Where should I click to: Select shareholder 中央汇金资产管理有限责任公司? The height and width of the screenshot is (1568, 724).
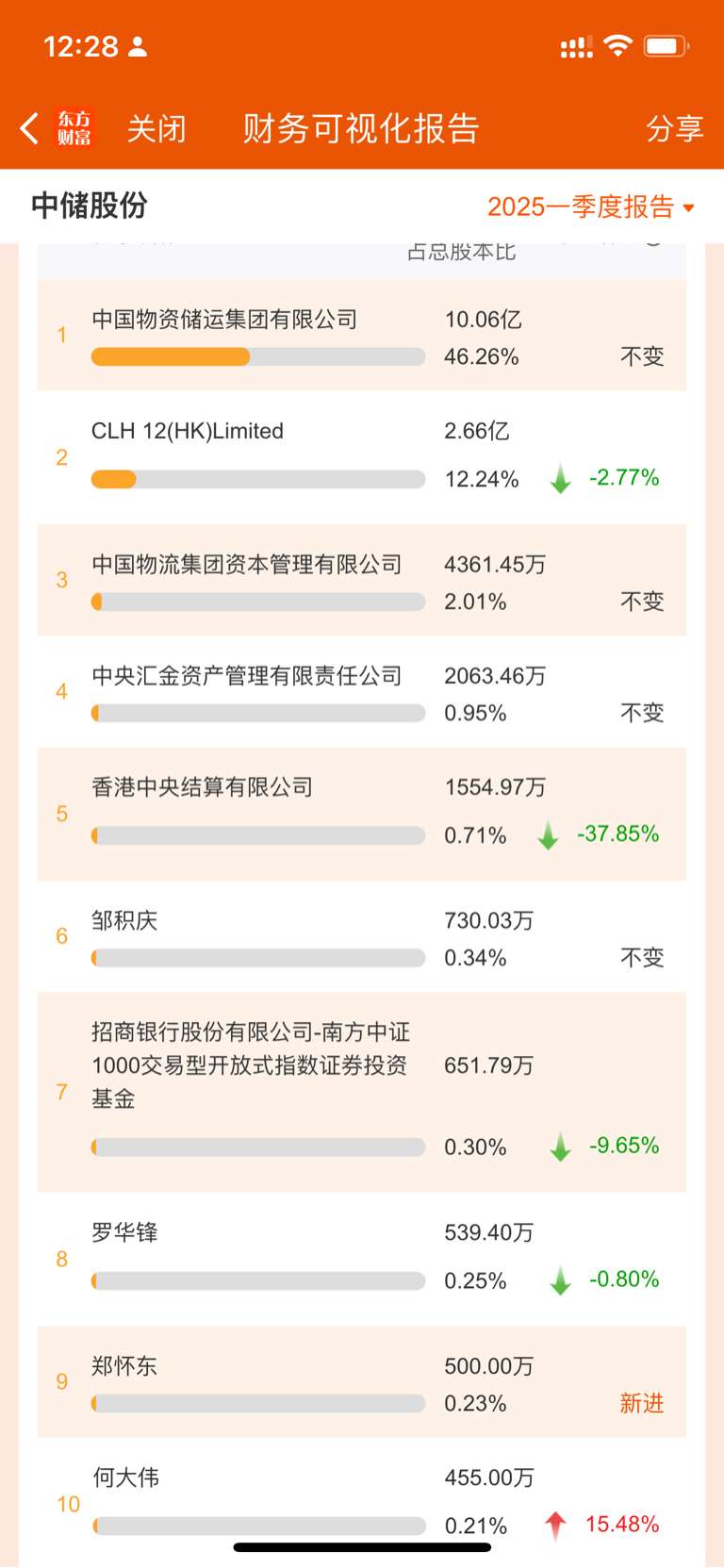[362, 691]
